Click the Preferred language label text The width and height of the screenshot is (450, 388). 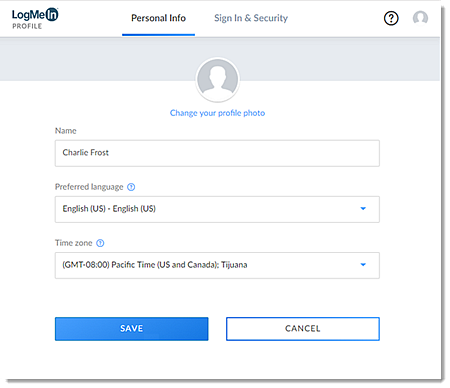89,187
